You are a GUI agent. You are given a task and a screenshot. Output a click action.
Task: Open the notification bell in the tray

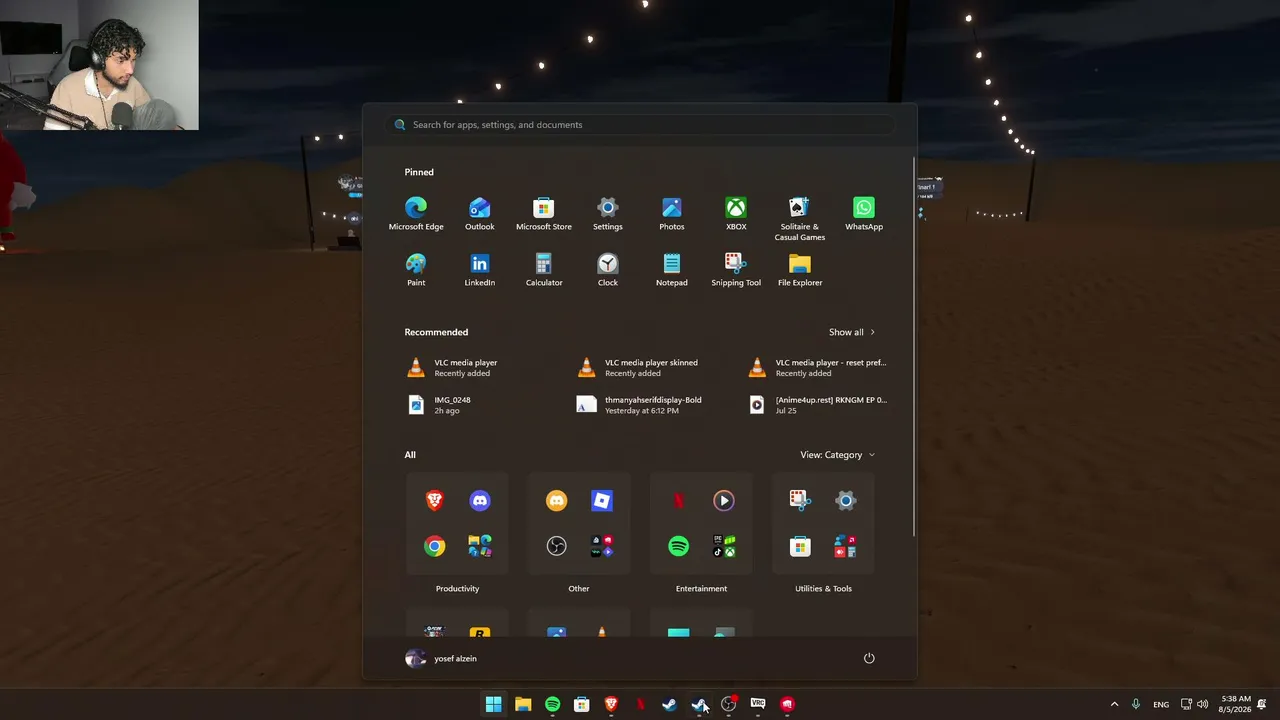point(1263,704)
